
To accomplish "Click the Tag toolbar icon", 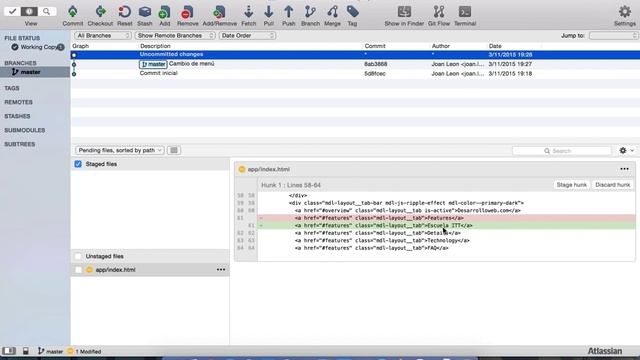I will pyautogui.click(x=352, y=16).
